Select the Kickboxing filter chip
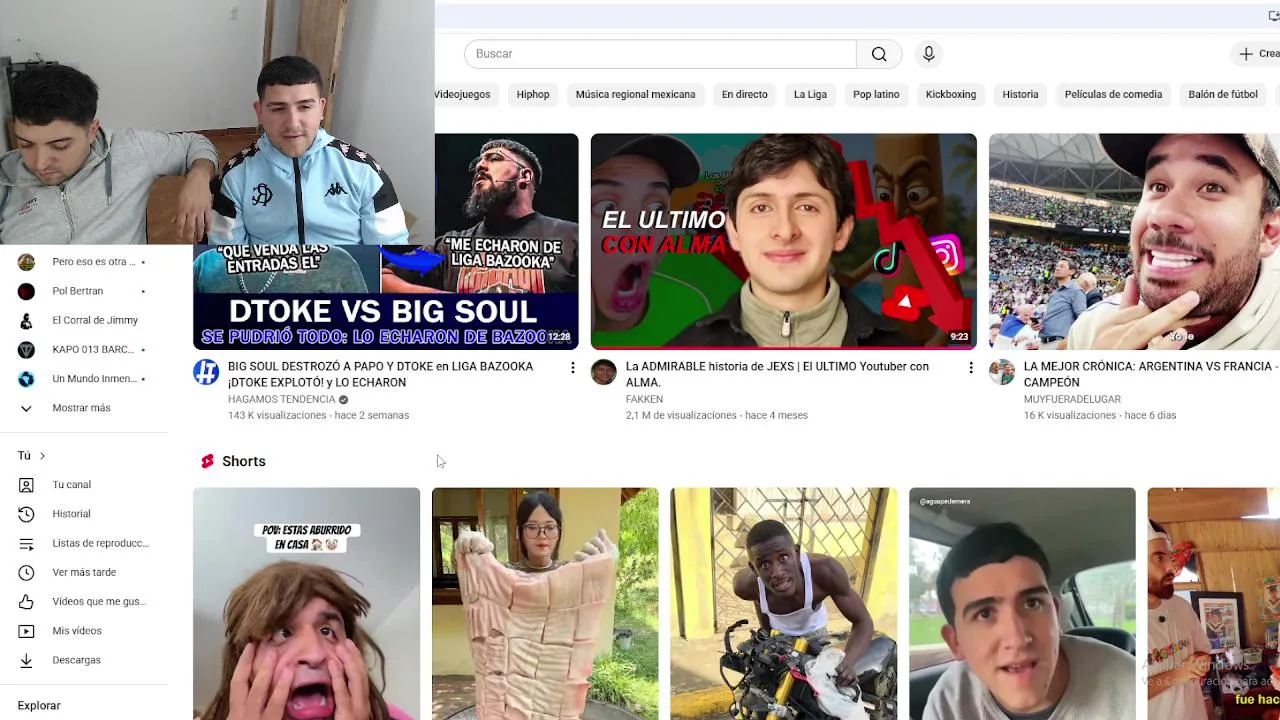1280x720 pixels. (951, 94)
